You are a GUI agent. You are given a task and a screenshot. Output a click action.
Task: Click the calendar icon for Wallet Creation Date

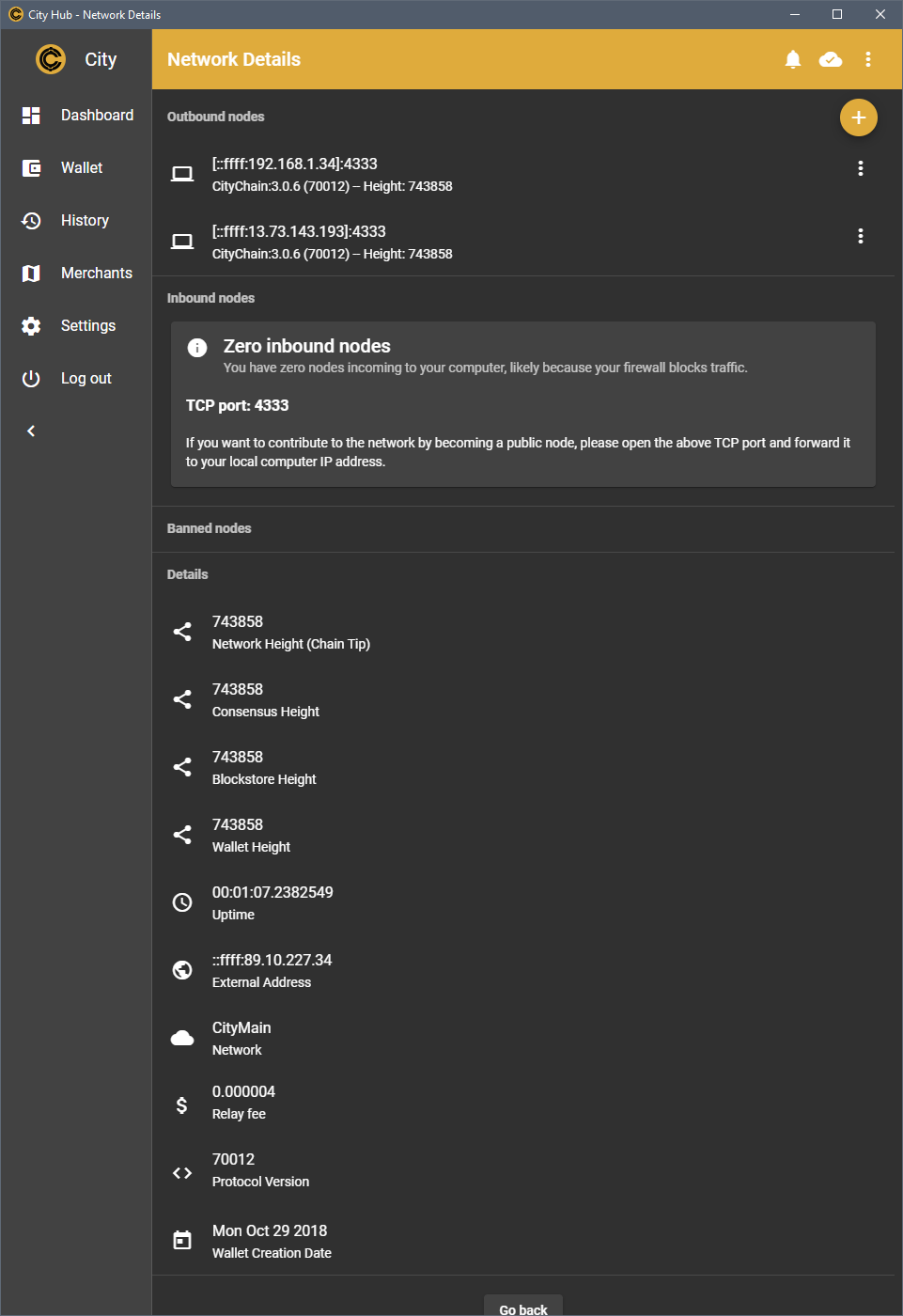[182, 1241]
